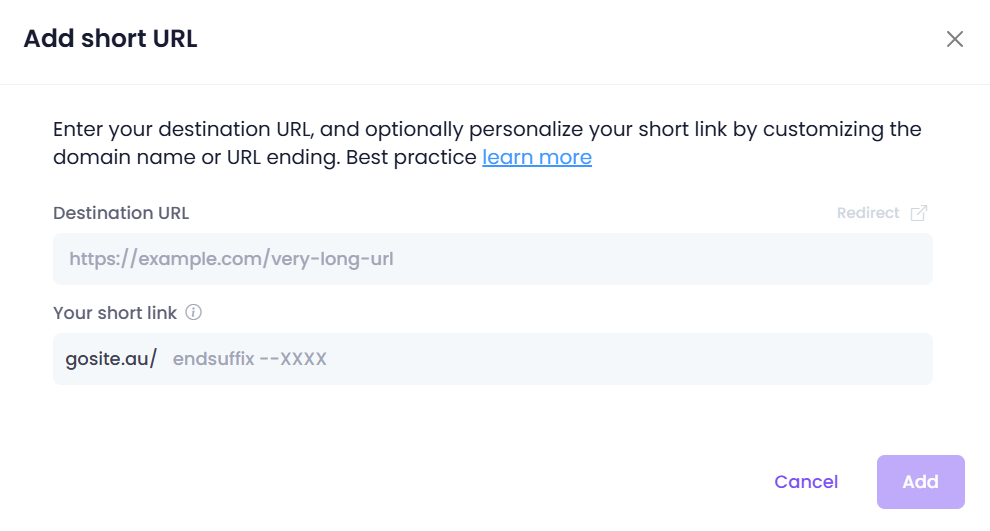Viewport: 990px width, 531px height.
Task: Click the Destination URL label
Action: pos(121,213)
